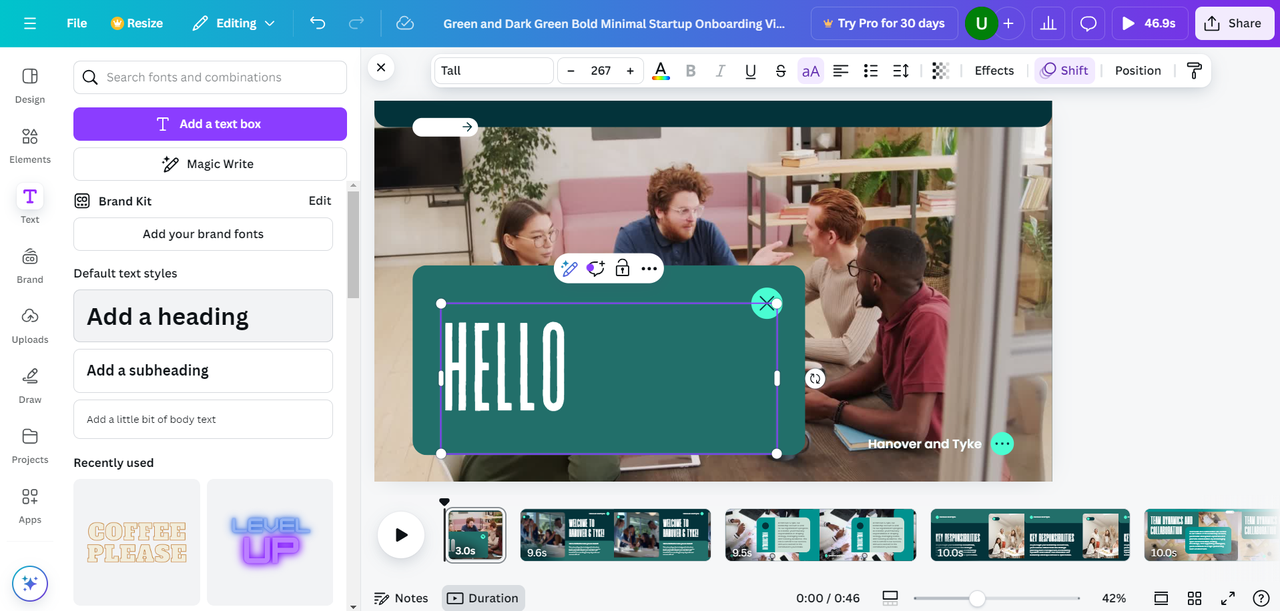Click the Magic Write button
This screenshot has height=611, width=1280.
210,164
